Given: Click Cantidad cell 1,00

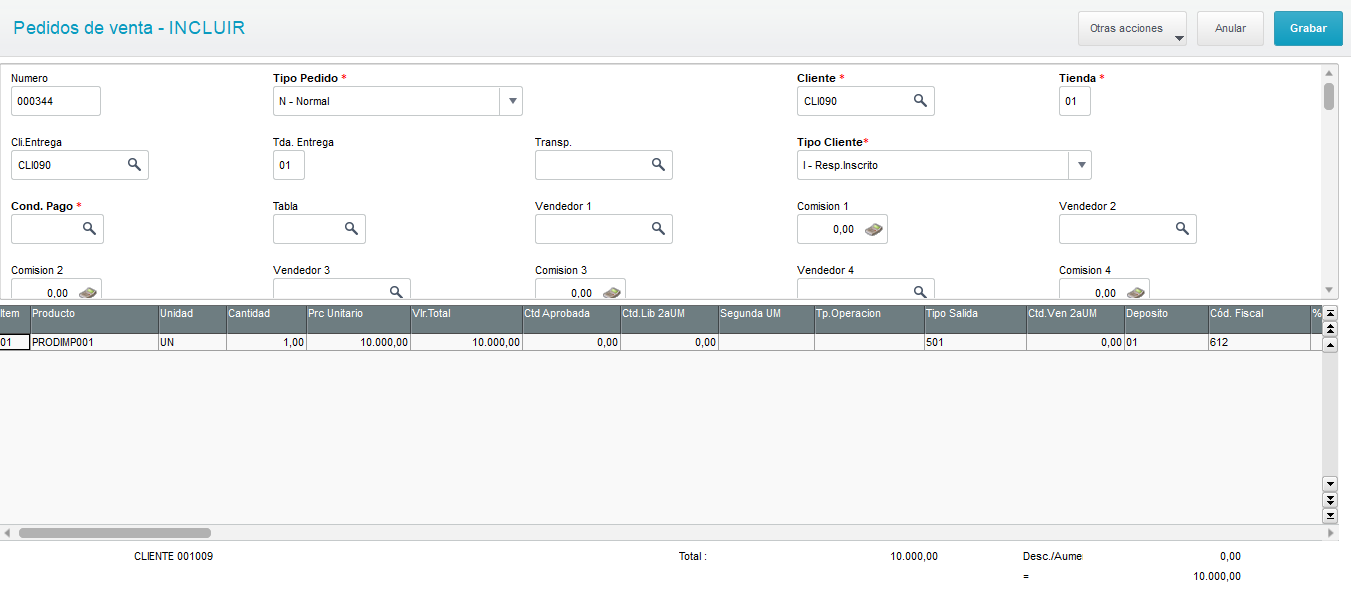Looking at the screenshot, I should (x=266, y=342).
